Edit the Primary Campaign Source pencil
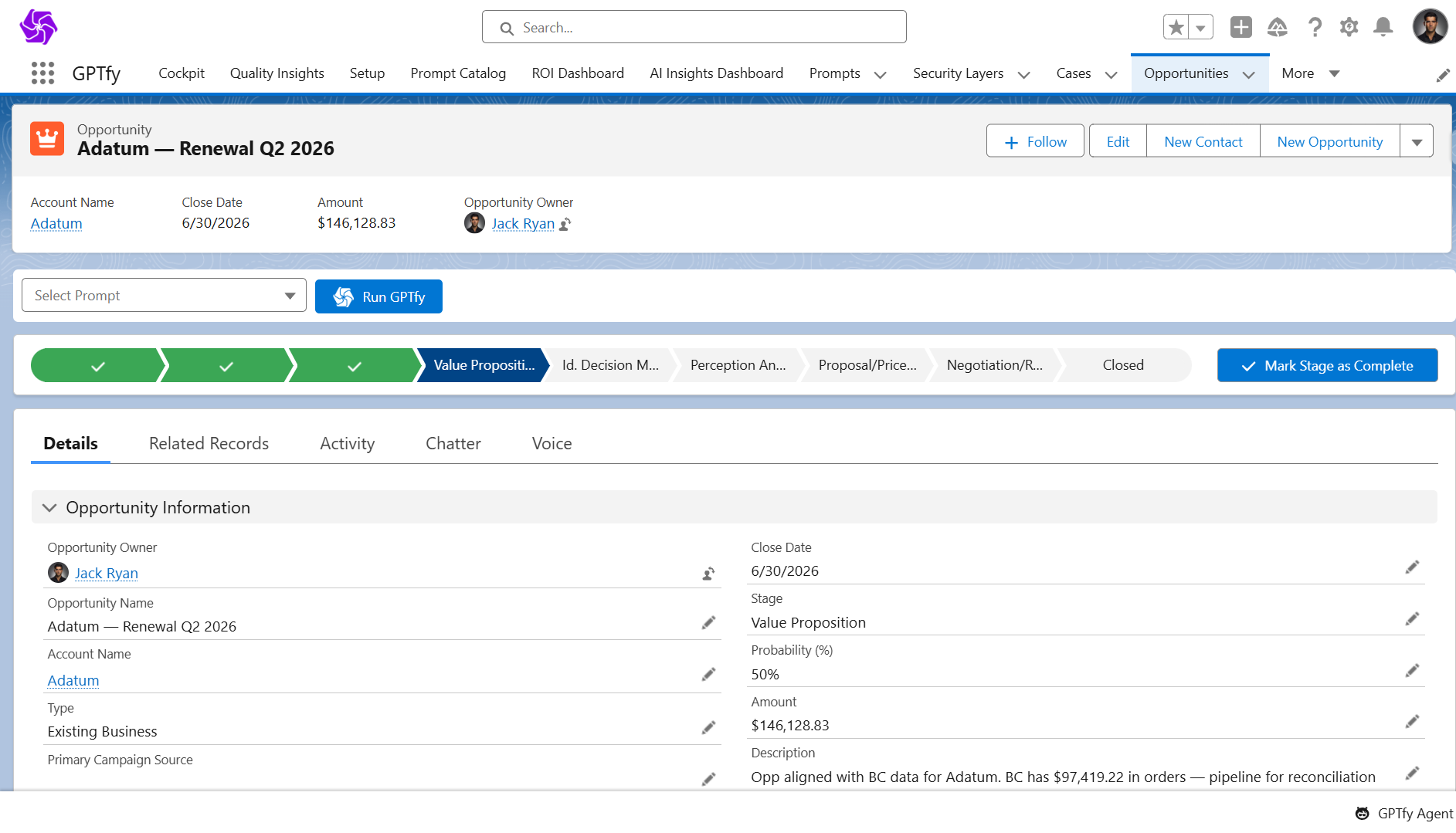Image resolution: width=1456 pixels, height=833 pixels. coord(708,780)
